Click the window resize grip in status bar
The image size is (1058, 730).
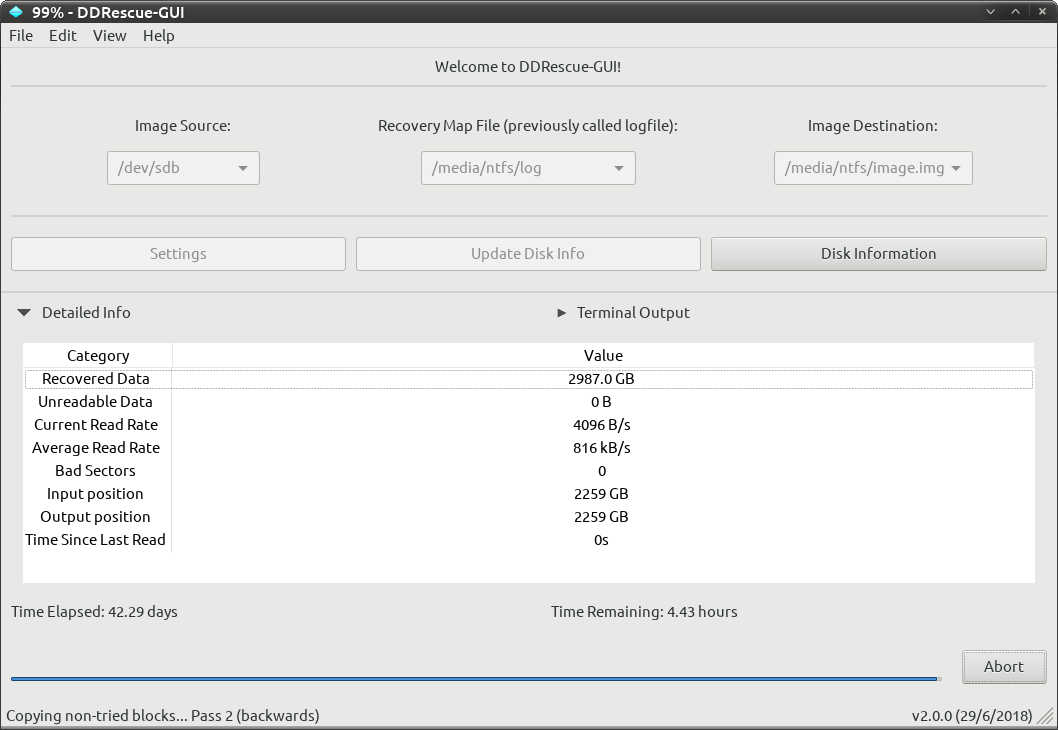point(1045,716)
